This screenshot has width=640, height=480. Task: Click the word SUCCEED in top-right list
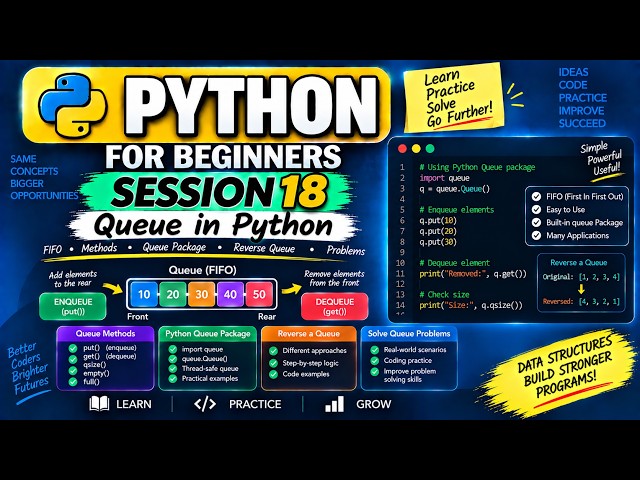582,123
